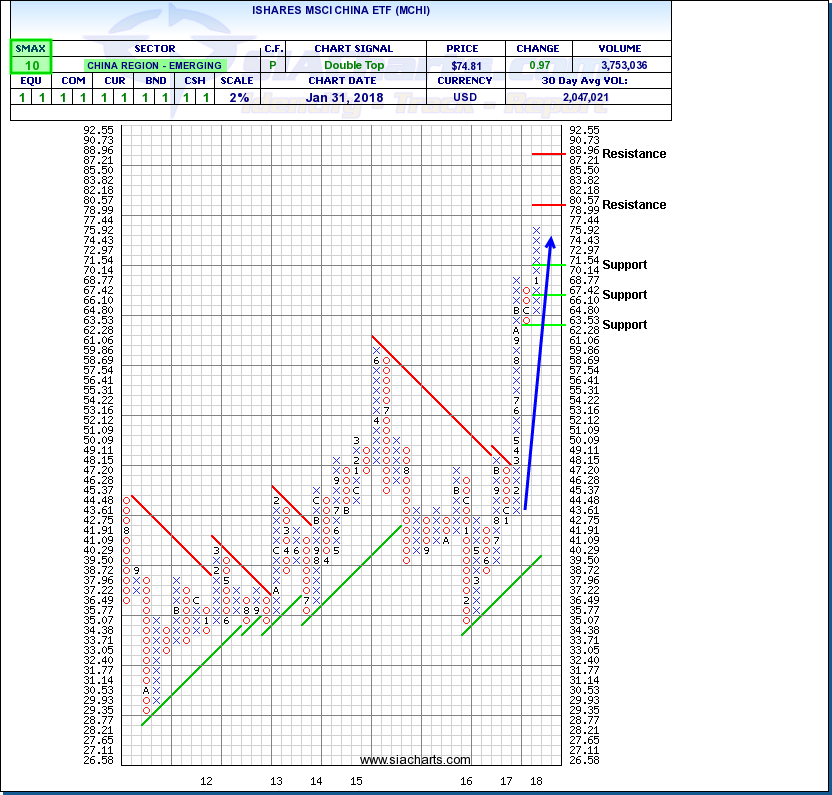Click the EQU column header
This screenshot has height=795, width=832.
[x=30, y=82]
